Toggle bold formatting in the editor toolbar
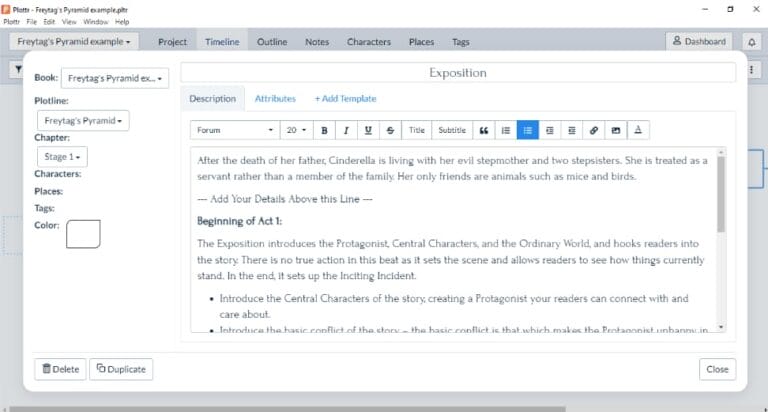 point(324,130)
